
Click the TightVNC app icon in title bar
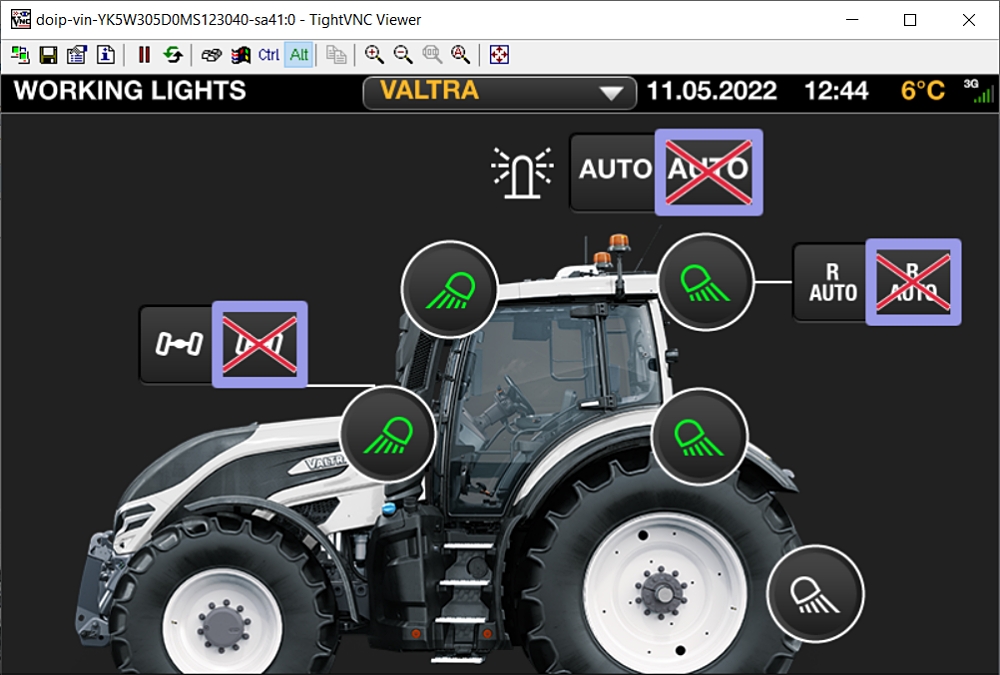pos(20,20)
